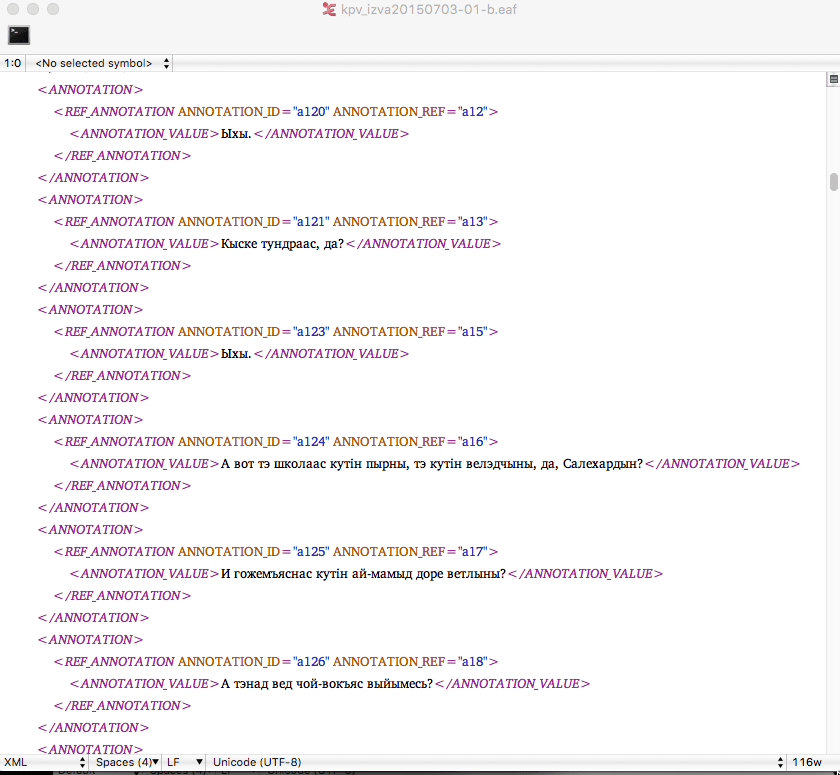Click "Ыхы." in annotation a123

coord(236,353)
